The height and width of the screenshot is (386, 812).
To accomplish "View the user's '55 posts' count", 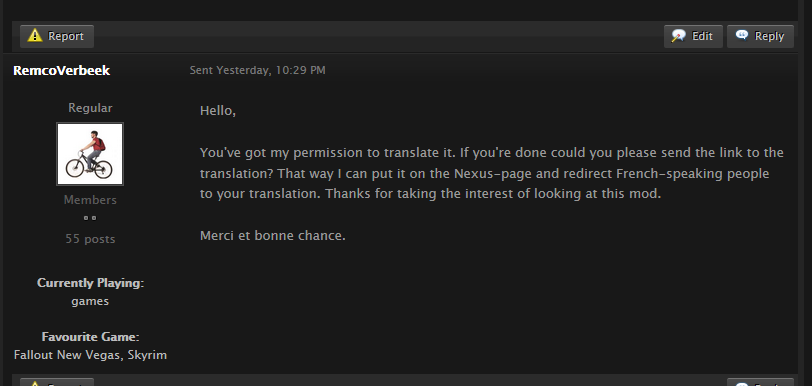I will click(90, 239).
